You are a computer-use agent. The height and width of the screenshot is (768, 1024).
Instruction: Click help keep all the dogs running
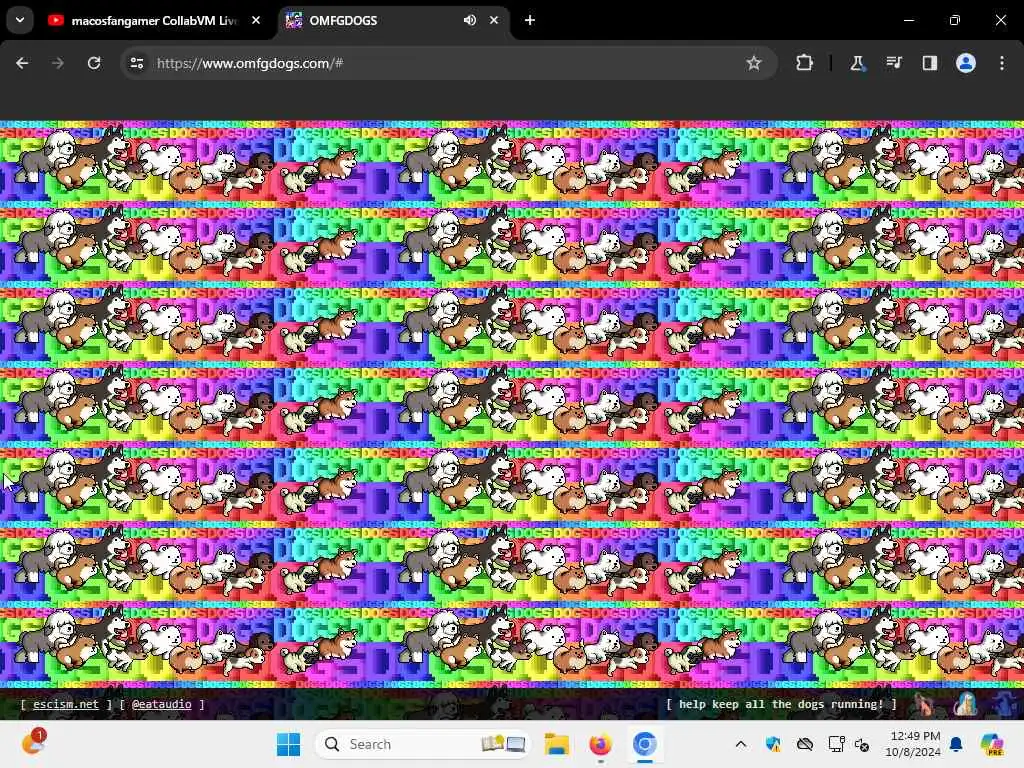(x=781, y=704)
